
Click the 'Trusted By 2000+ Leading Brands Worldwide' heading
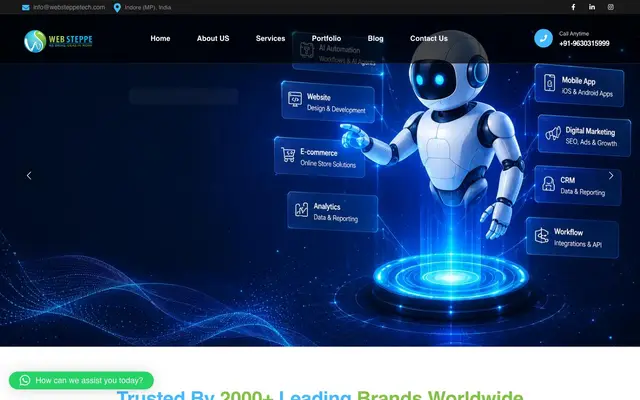[320, 395]
